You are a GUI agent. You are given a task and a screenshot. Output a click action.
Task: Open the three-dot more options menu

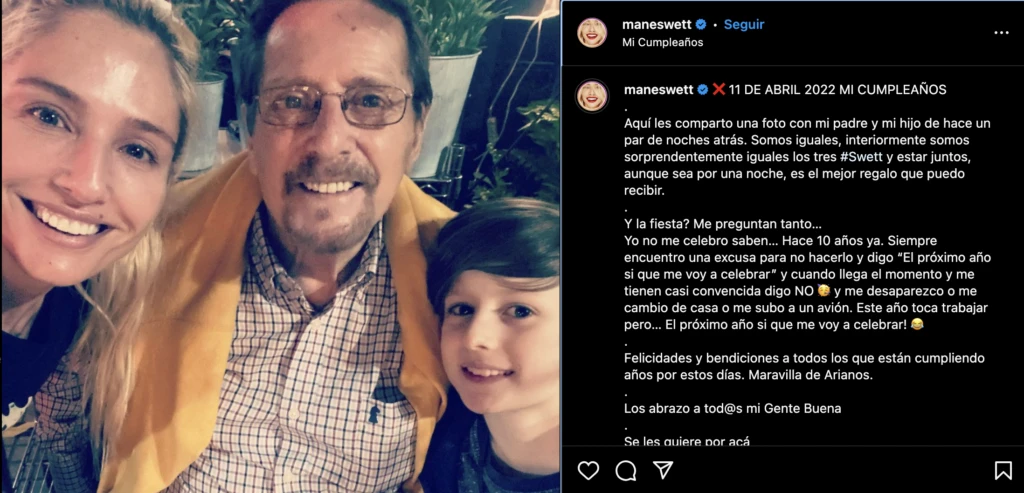(1001, 33)
